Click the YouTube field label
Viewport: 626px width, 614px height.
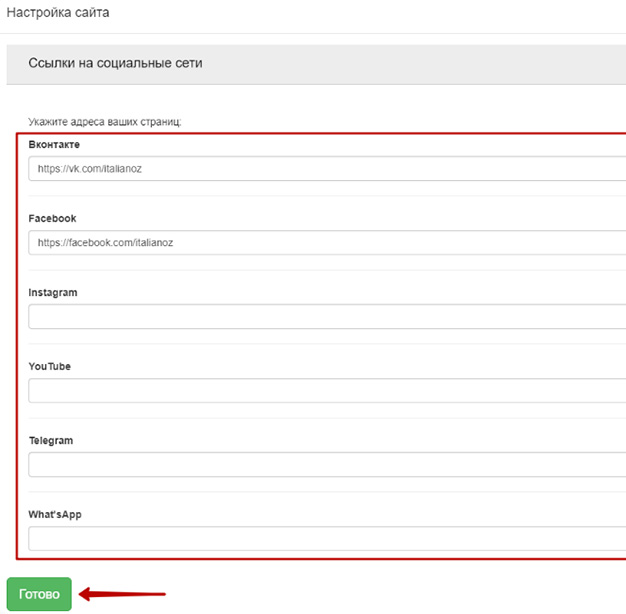point(50,366)
